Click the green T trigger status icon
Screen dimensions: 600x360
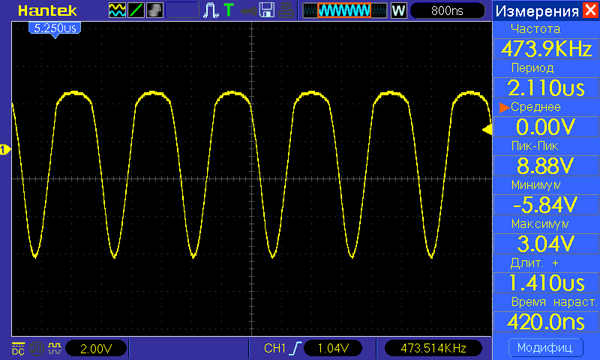tap(229, 10)
